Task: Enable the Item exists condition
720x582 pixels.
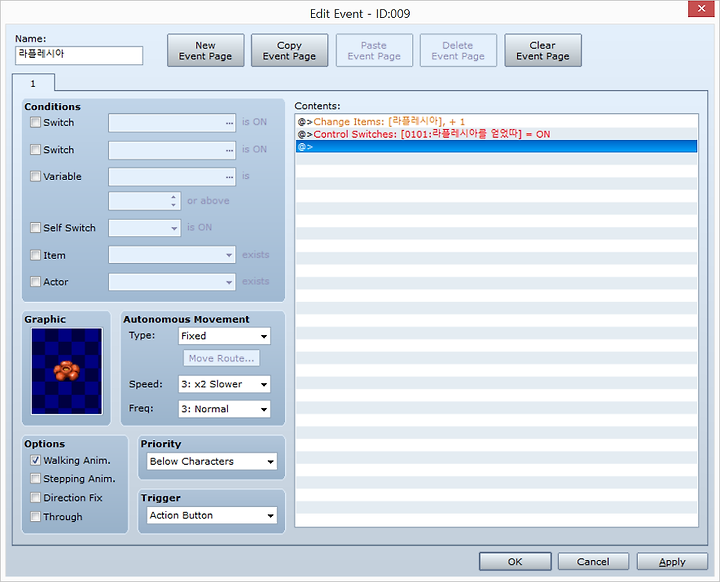Action: 35,255
